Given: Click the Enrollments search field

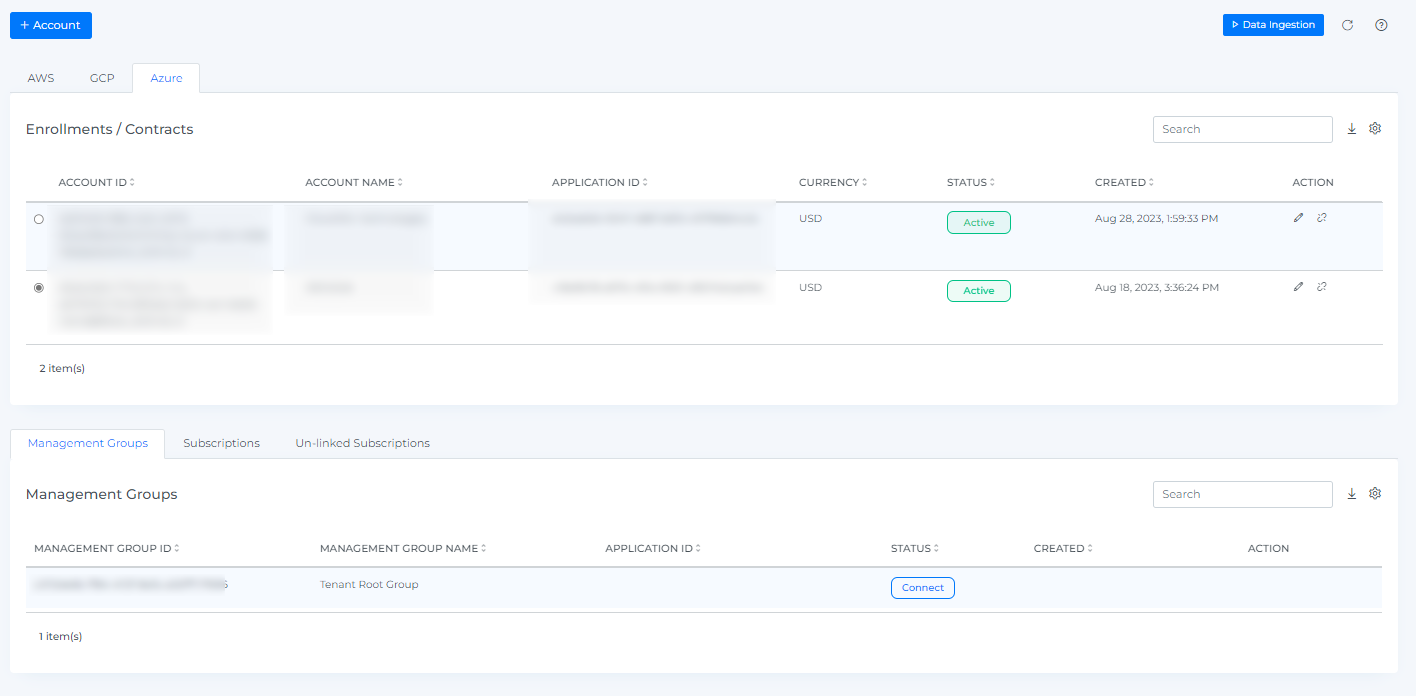Looking at the screenshot, I should coord(1242,129).
